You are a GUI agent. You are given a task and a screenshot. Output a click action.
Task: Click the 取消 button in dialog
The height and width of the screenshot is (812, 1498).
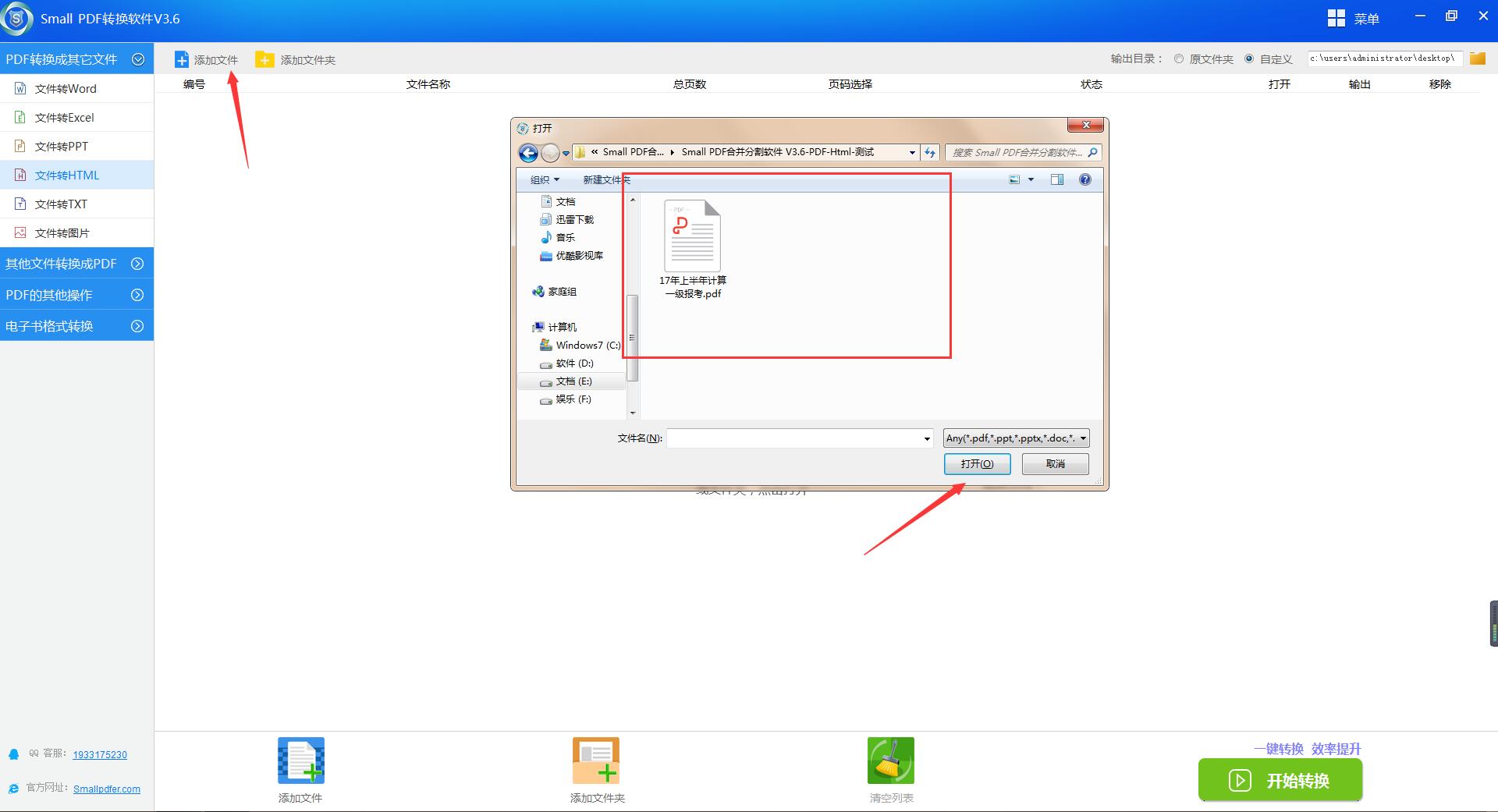(1056, 464)
